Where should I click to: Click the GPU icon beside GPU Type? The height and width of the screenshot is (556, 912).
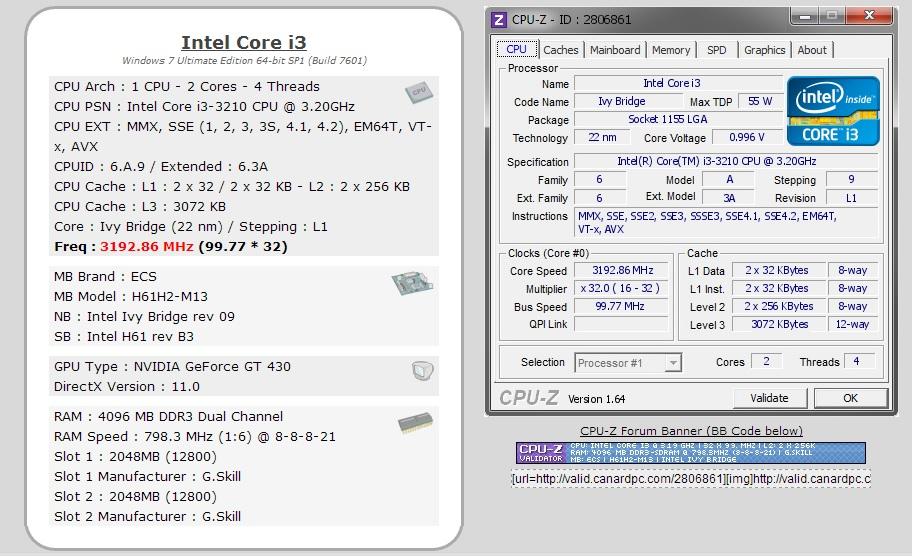pos(423,370)
